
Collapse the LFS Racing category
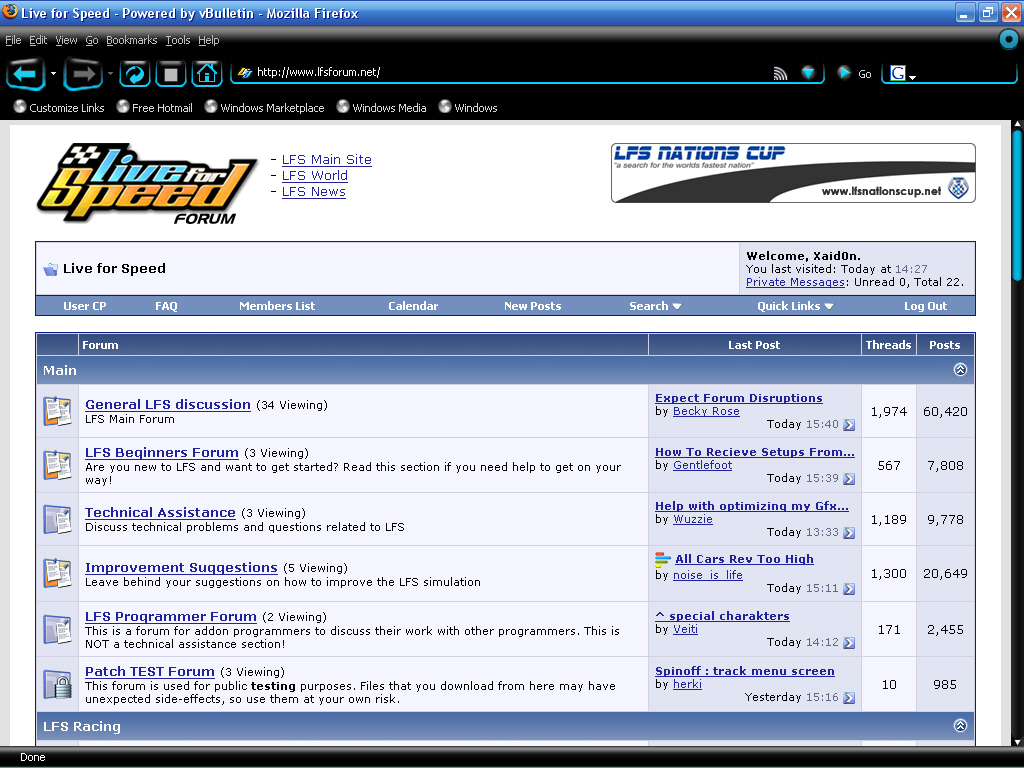coord(960,726)
